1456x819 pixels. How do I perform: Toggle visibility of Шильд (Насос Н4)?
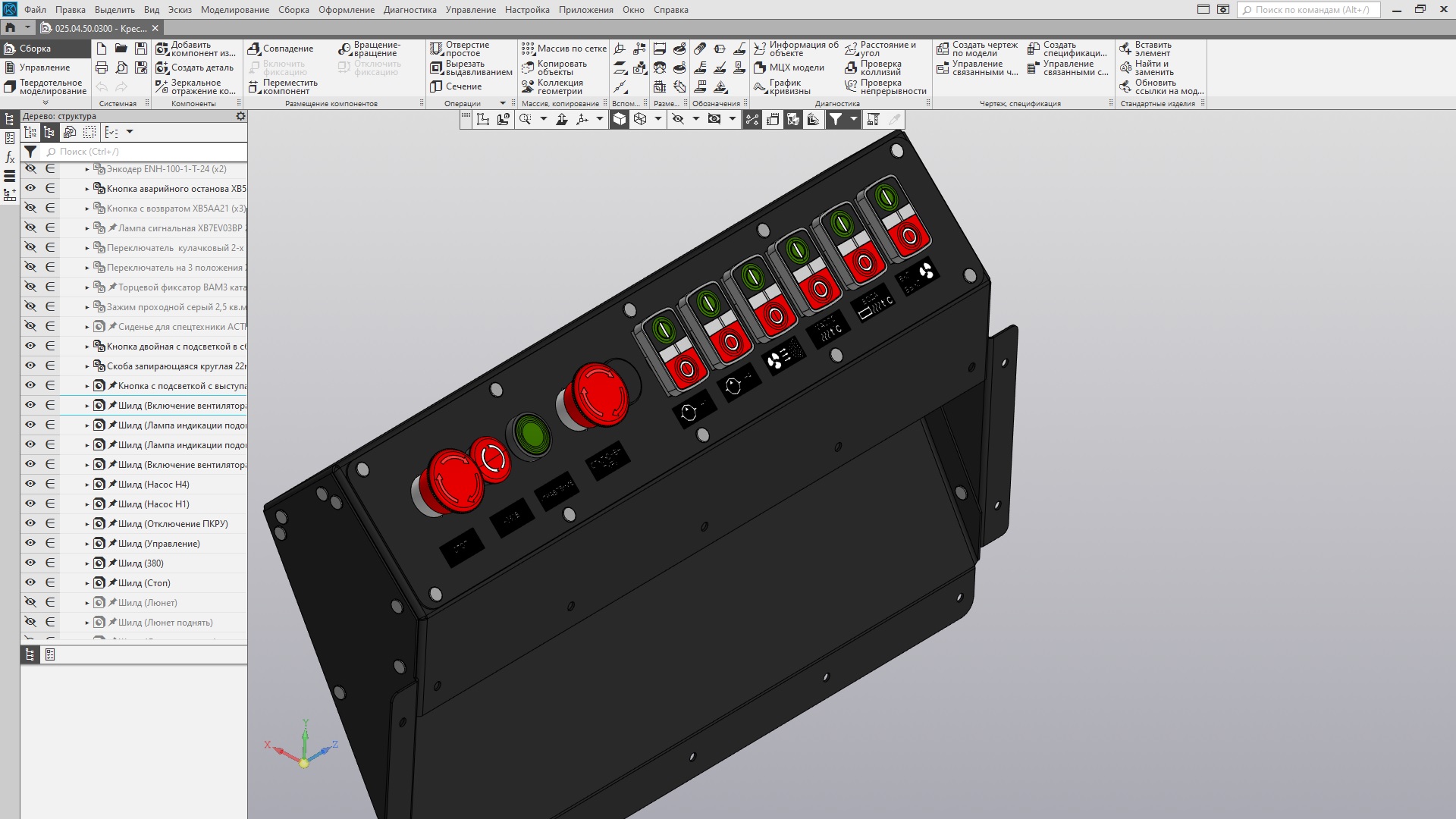[30, 484]
